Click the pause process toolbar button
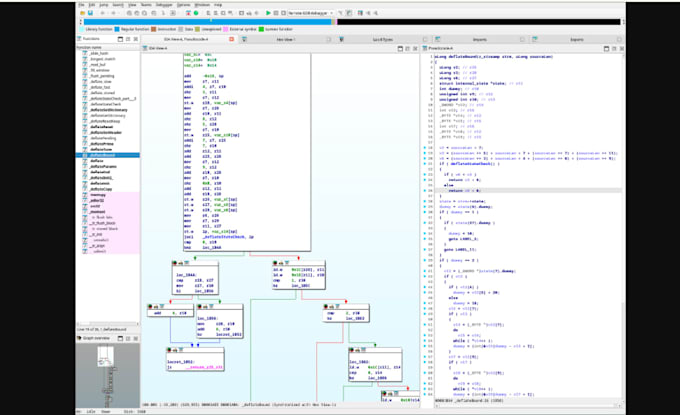Screen dimensions: 680x415 coord(276,13)
